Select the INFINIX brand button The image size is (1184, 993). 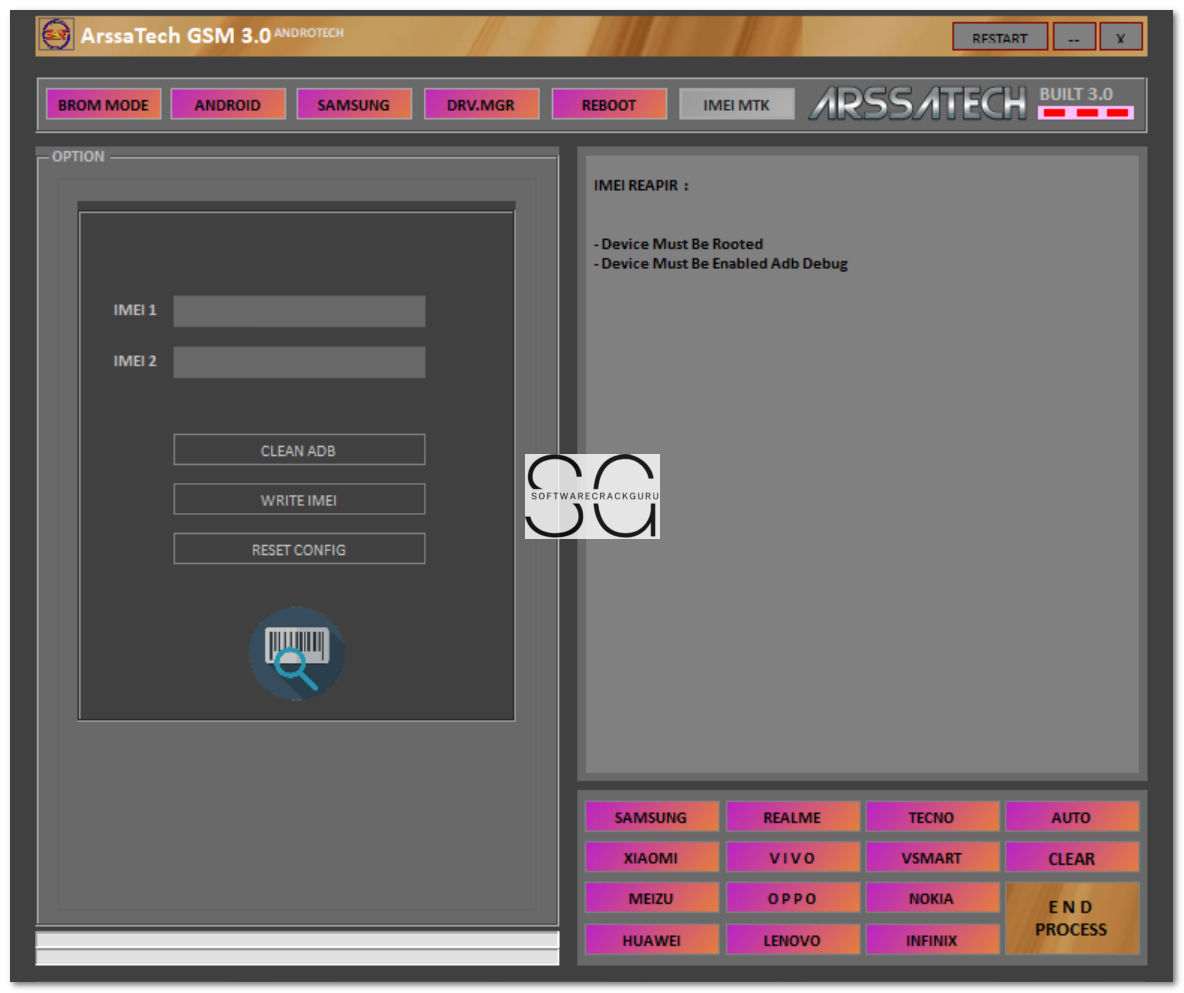pos(933,940)
